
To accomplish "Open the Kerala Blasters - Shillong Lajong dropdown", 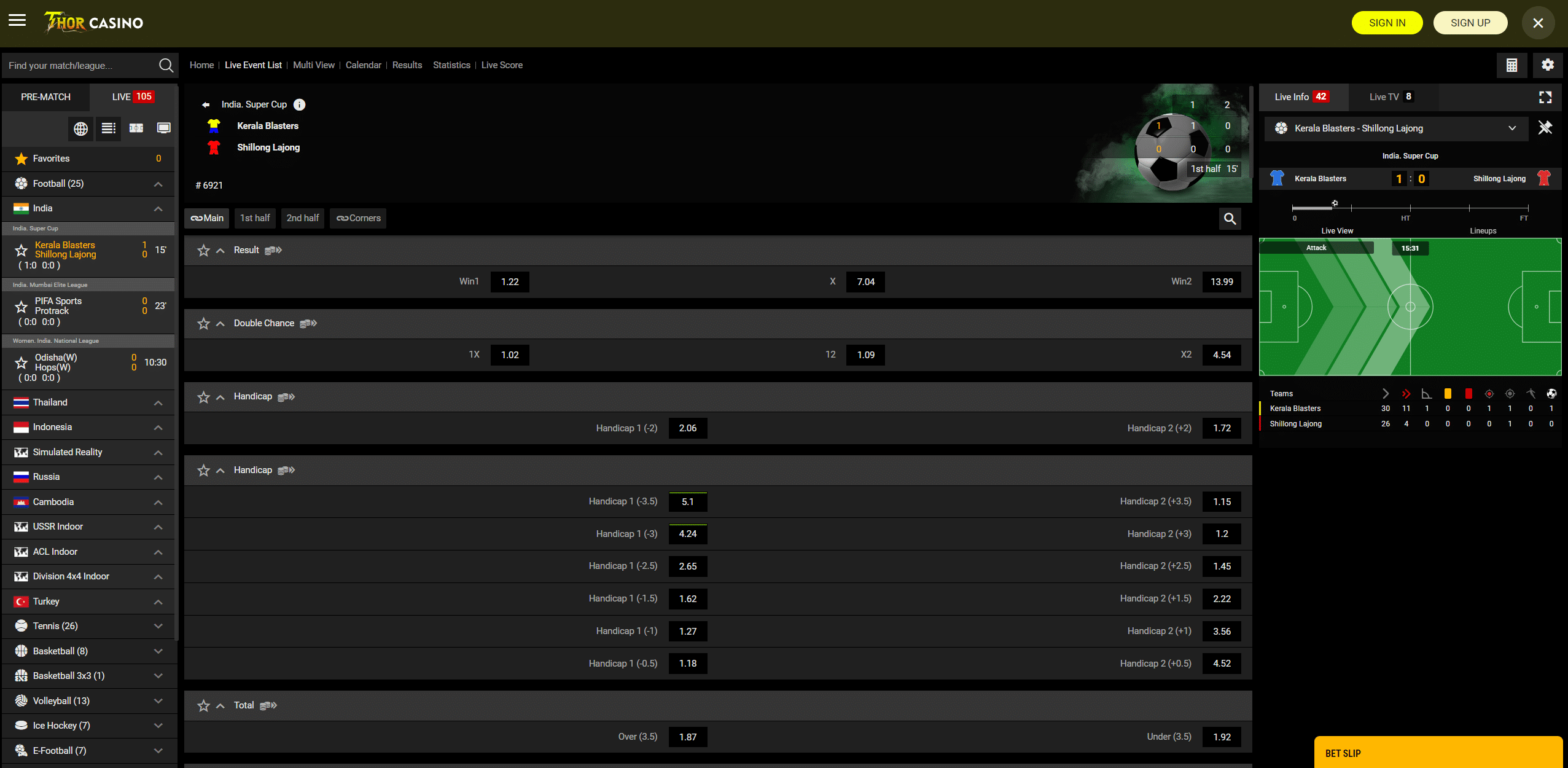I will 1395,128.
